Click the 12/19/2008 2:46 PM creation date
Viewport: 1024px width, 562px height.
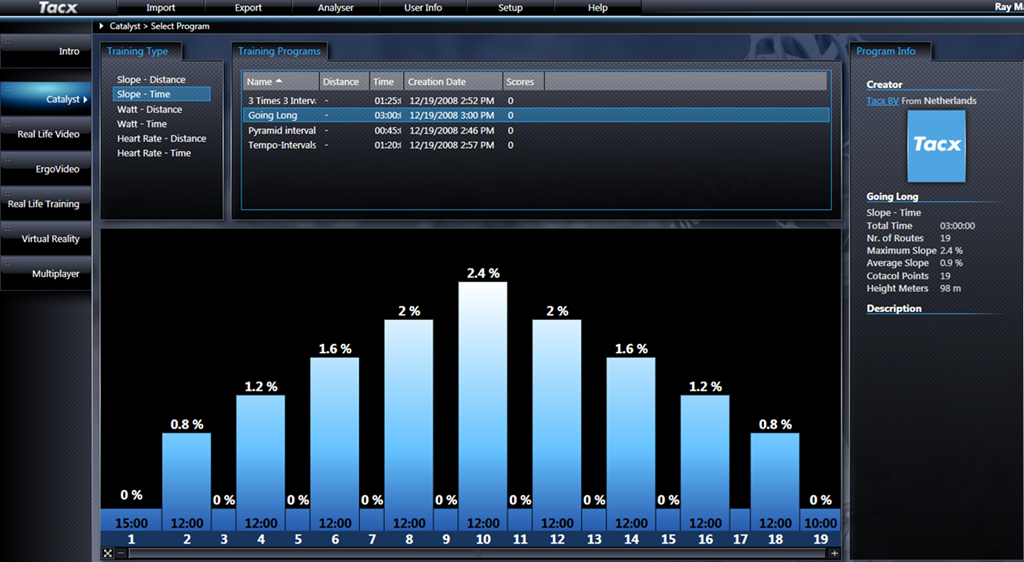pyautogui.click(x=452, y=130)
